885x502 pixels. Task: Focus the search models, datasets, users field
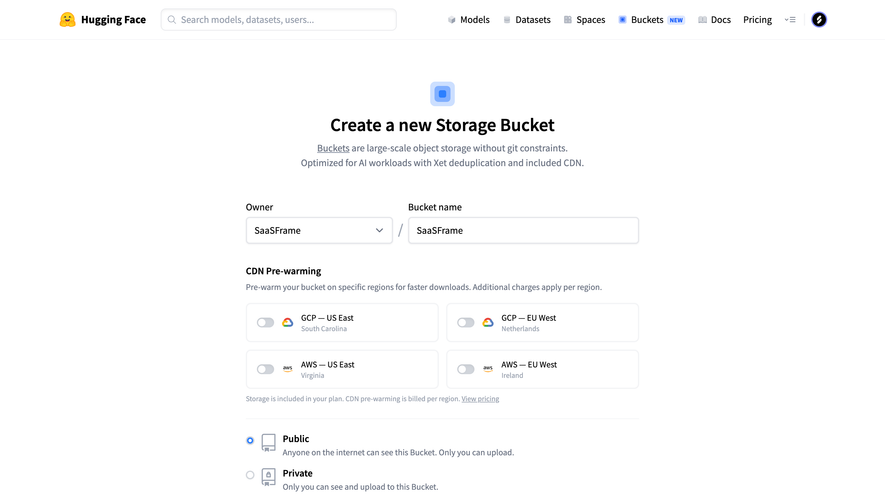pyautogui.click(x=279, y=20)
